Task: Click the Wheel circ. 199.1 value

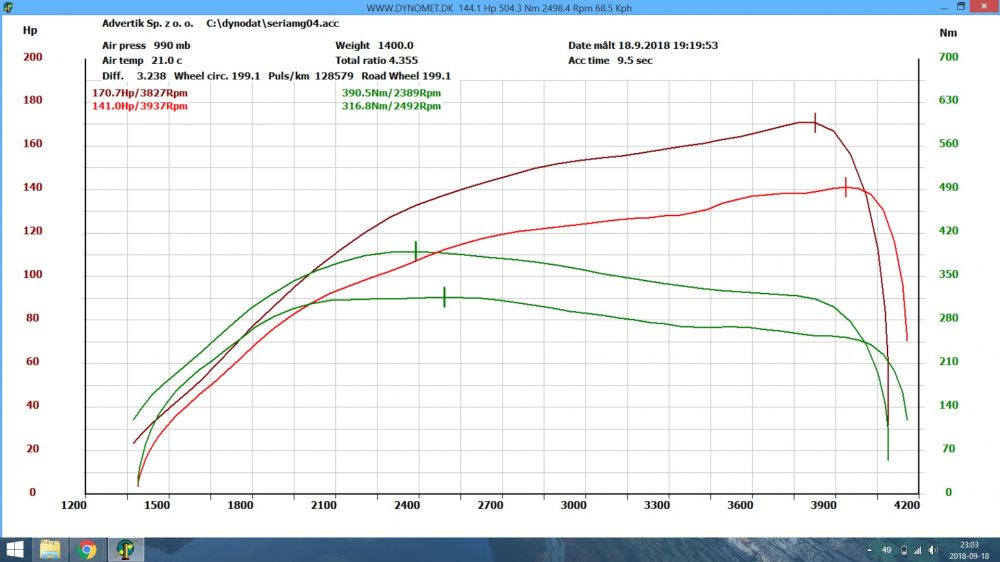Action: pos(217,76)
